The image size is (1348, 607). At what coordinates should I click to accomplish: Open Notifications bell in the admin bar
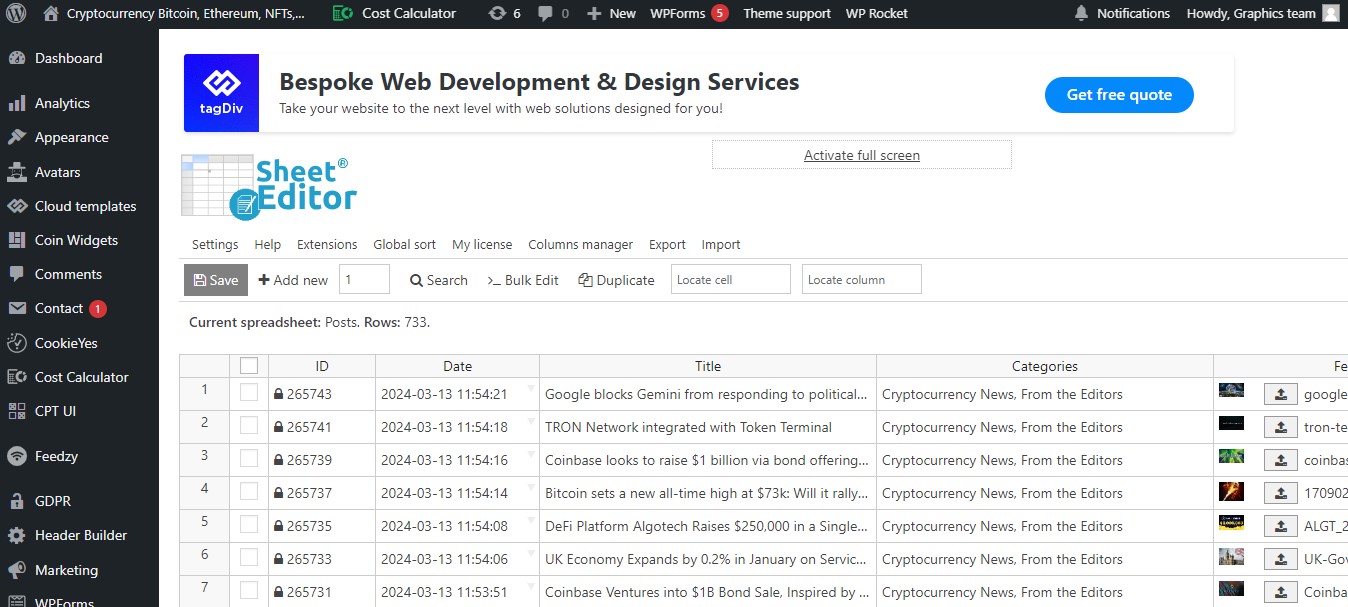[x=1081, y=14]
